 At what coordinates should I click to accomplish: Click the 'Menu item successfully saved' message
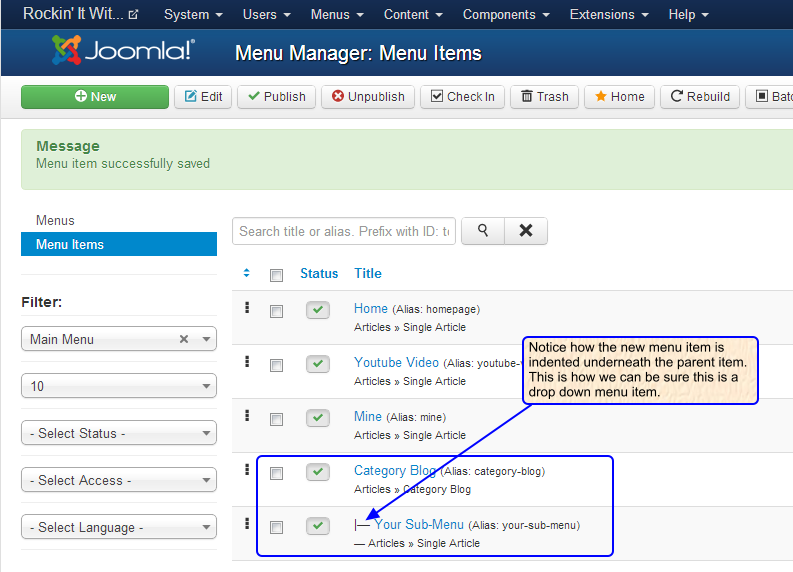[123, 164]
